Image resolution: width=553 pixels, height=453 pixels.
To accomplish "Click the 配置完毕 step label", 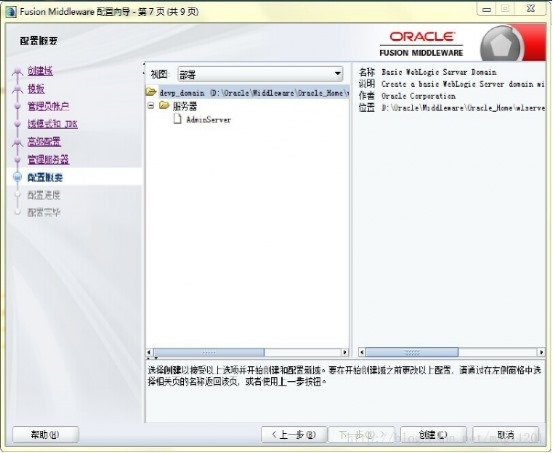I will tap(44, 212).
